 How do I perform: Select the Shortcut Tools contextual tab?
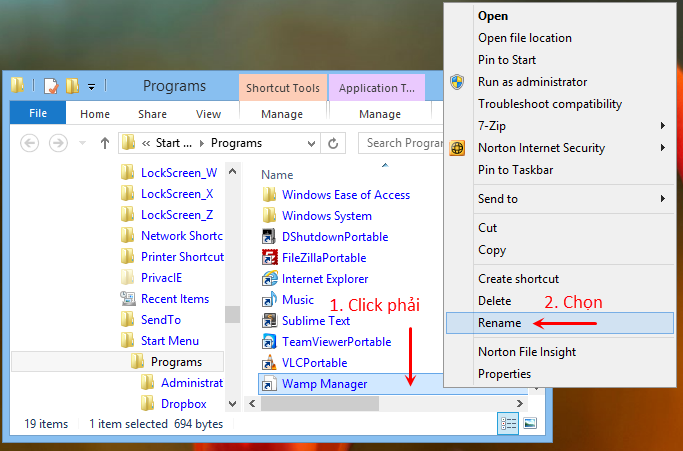283,88
